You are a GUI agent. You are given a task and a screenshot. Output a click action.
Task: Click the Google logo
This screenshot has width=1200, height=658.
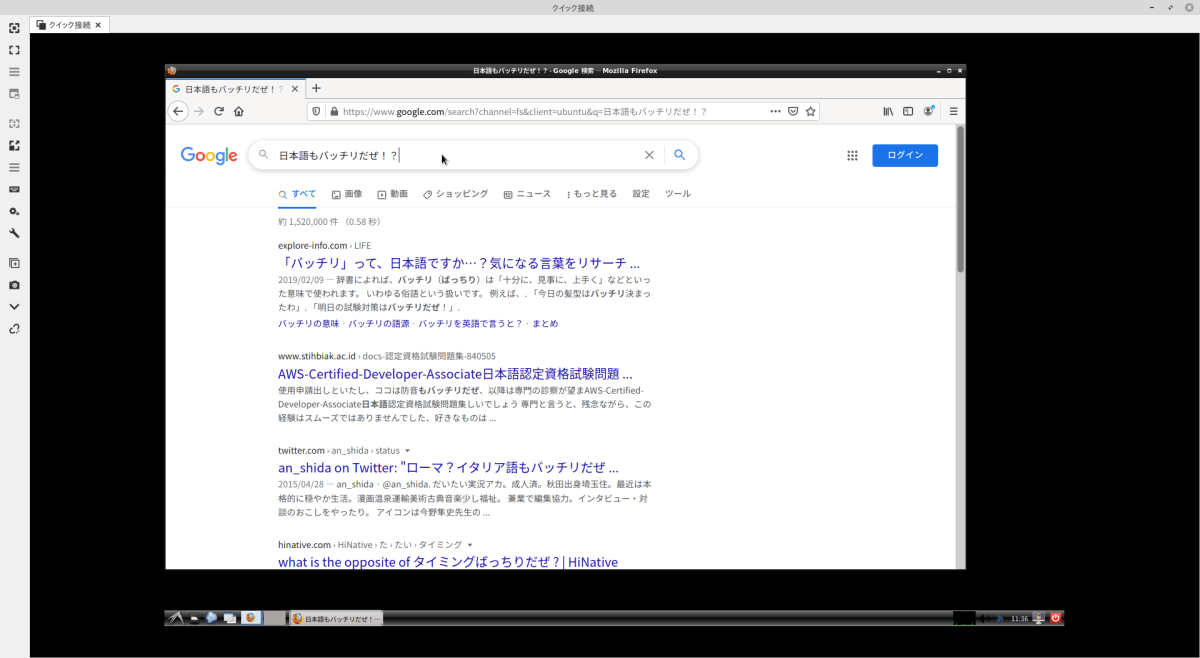coord(209,156)
